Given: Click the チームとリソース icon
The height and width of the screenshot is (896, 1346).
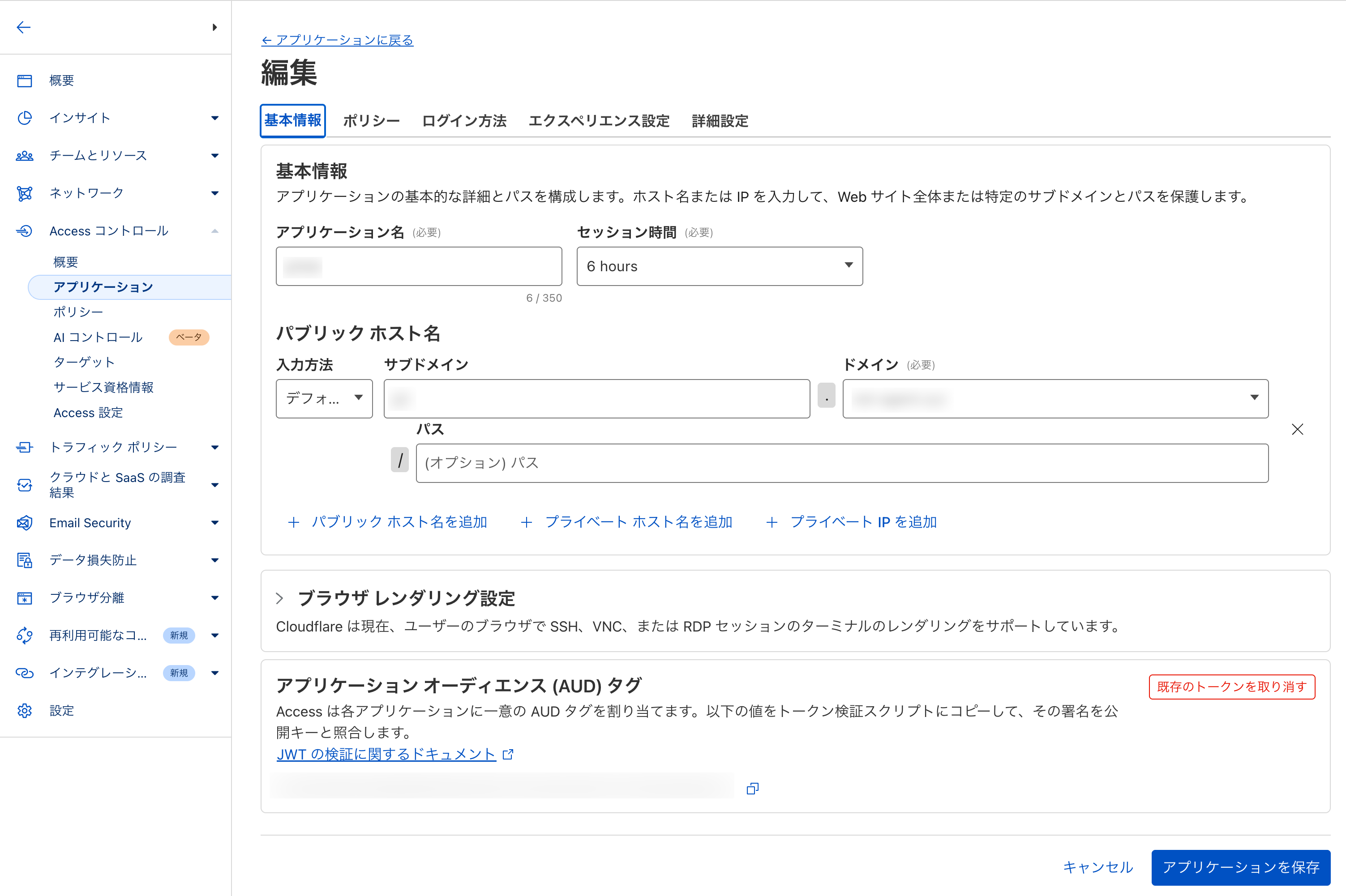Looking at the screenshot, I should (x=25, y=155).
